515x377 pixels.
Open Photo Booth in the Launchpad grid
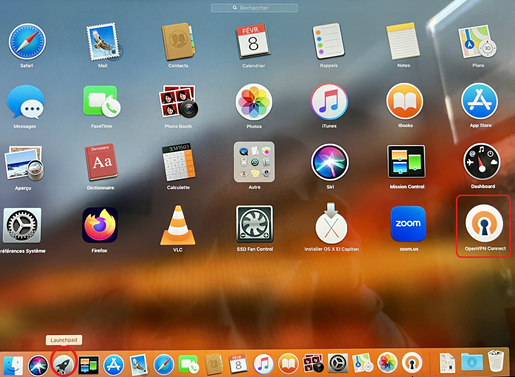tap(178, 101)
